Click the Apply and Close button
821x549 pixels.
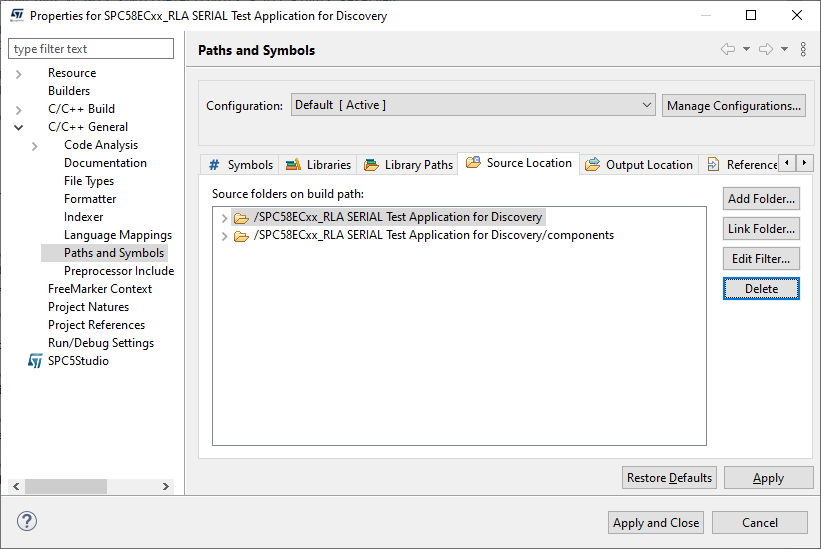point(656,523)
